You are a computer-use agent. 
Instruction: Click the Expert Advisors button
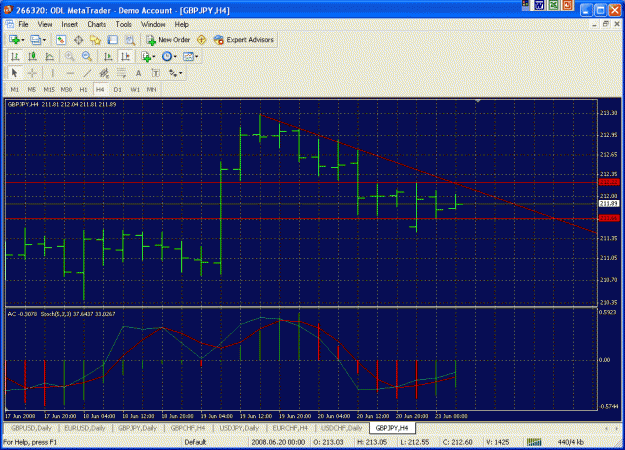(x=244, y=40)
